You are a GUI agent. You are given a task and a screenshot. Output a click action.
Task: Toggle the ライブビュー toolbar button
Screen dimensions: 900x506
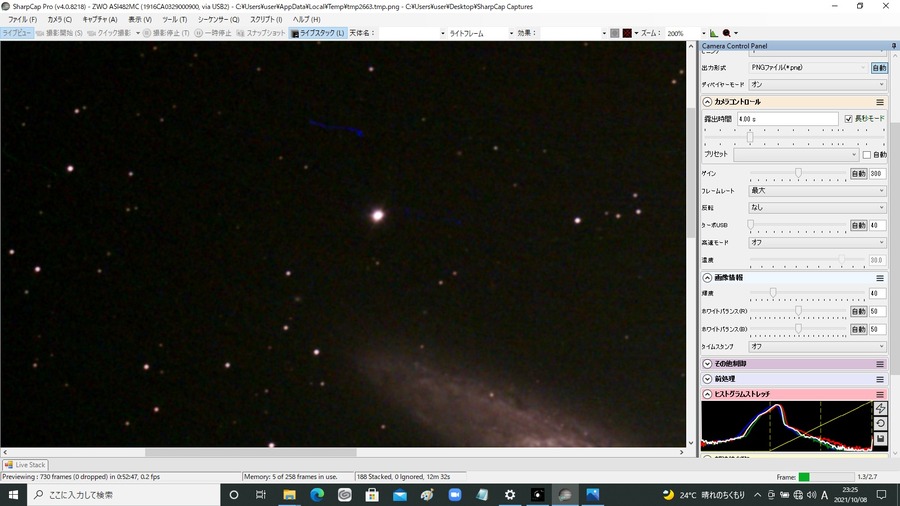pos(17,33)
